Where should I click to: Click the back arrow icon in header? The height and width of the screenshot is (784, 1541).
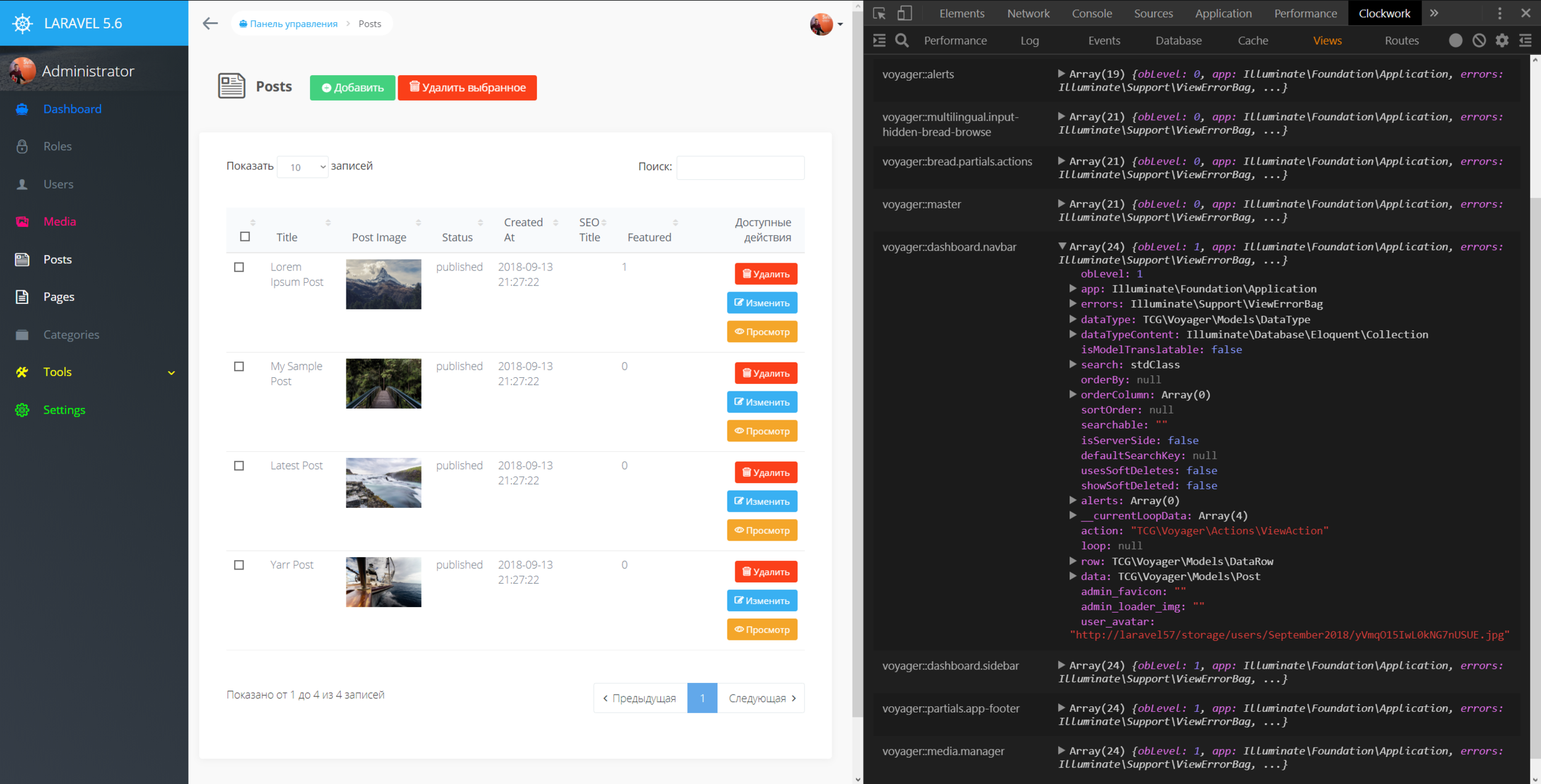point(210,23)
